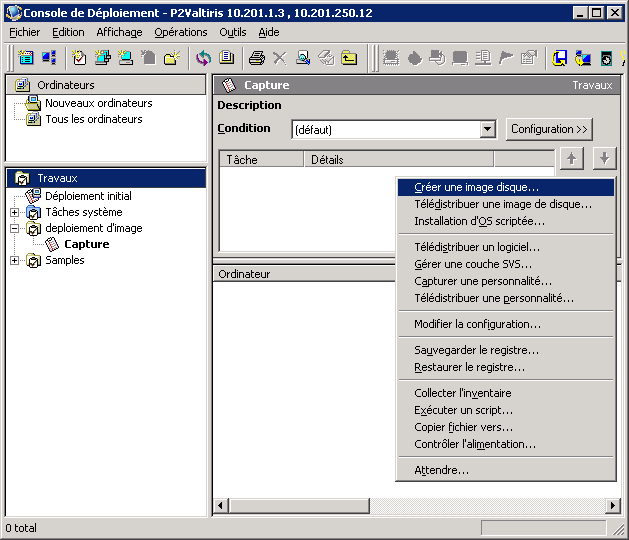Click the X delete toolbar icon
The width and height of the screenshot is (629, 540).
(x=280, y=58)
